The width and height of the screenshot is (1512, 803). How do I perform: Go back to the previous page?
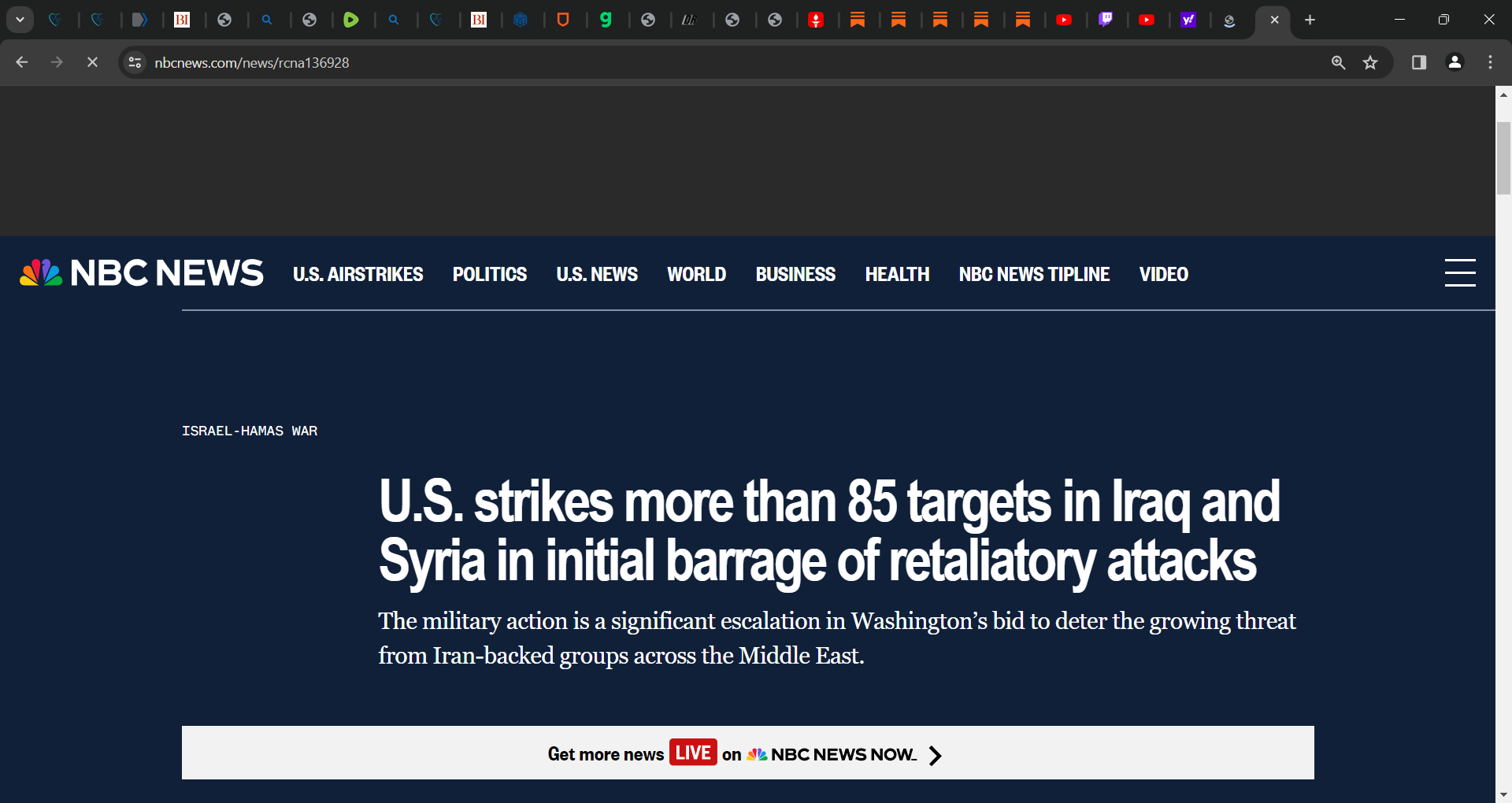pyautogui.click(x=22, y=62)
